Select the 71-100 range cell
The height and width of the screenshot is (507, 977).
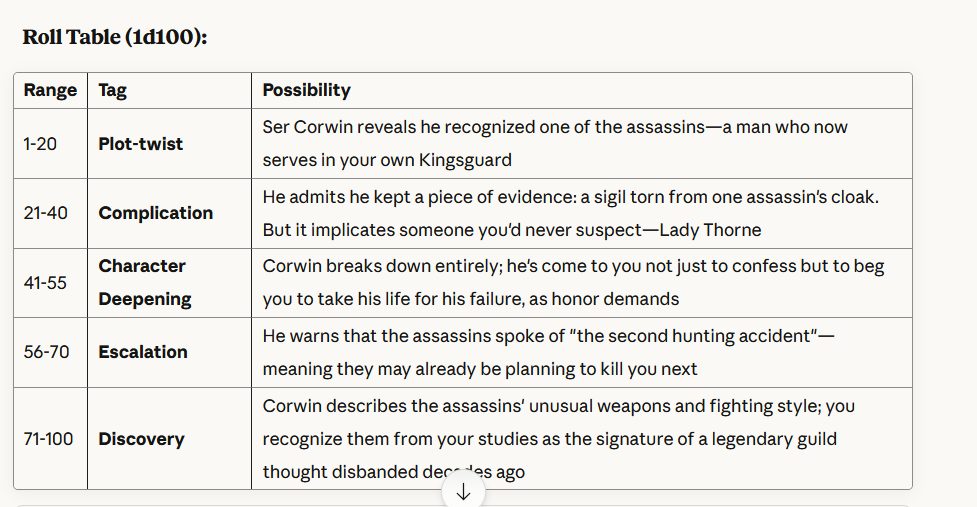click(48, 439)
